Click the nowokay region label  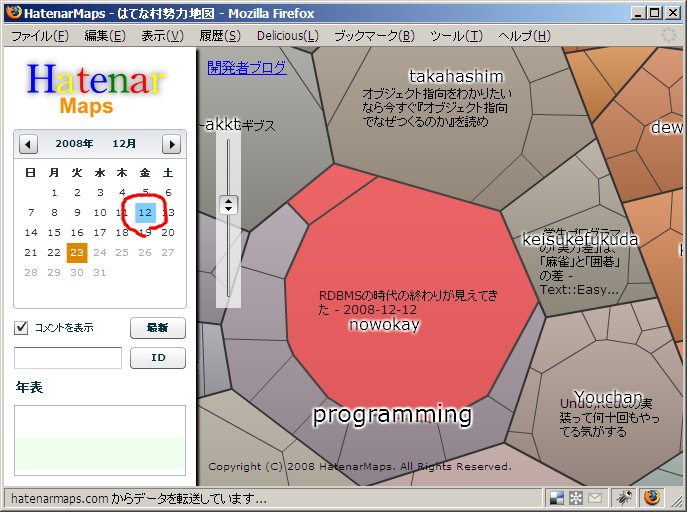[x=384, y=325]
